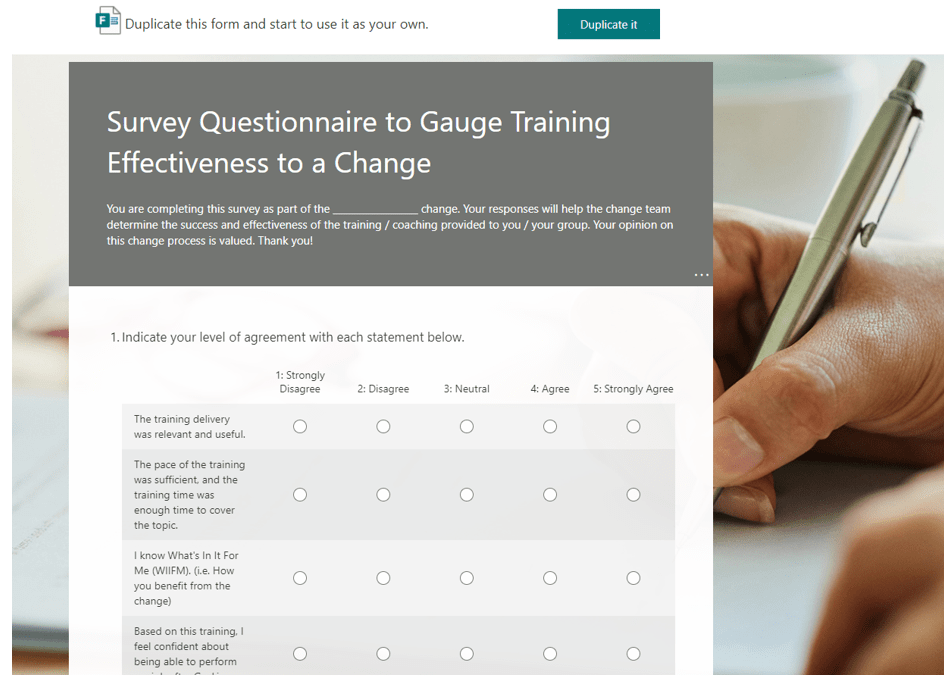Select Strongly Disagree for training pace statement

(x=300, y=495)
